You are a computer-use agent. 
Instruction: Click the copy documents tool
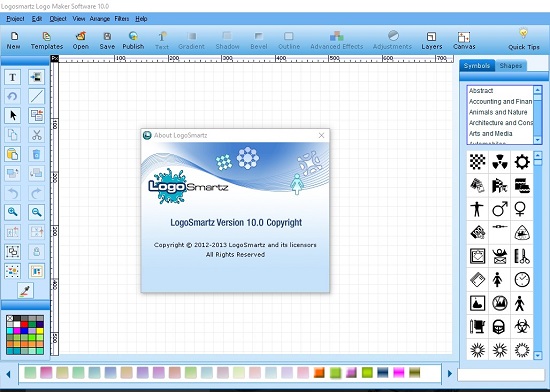pyautogui.click(x=13, y=135)
